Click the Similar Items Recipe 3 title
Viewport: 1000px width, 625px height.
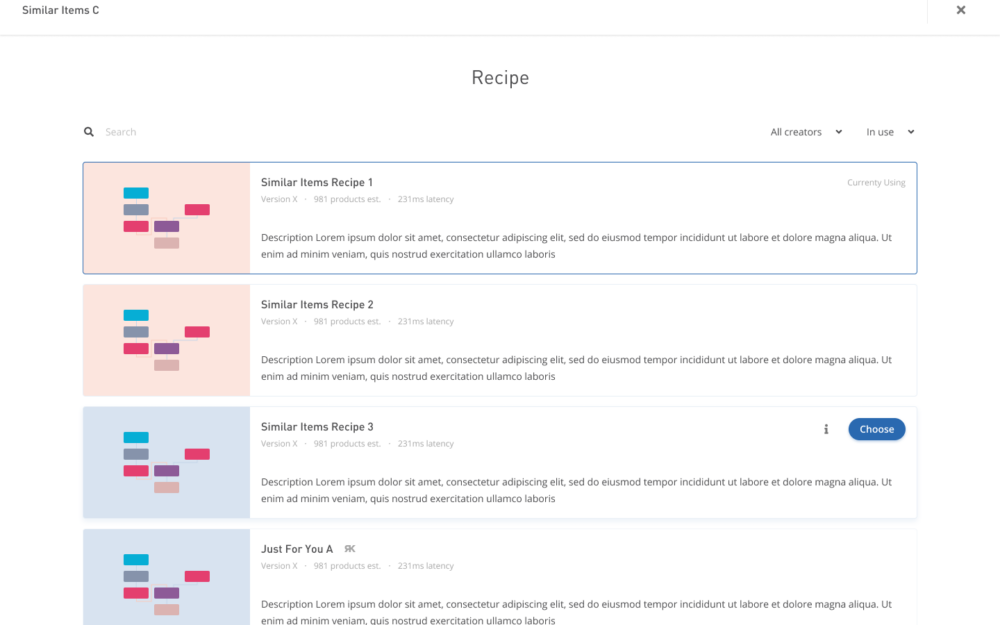pos(316,427)
